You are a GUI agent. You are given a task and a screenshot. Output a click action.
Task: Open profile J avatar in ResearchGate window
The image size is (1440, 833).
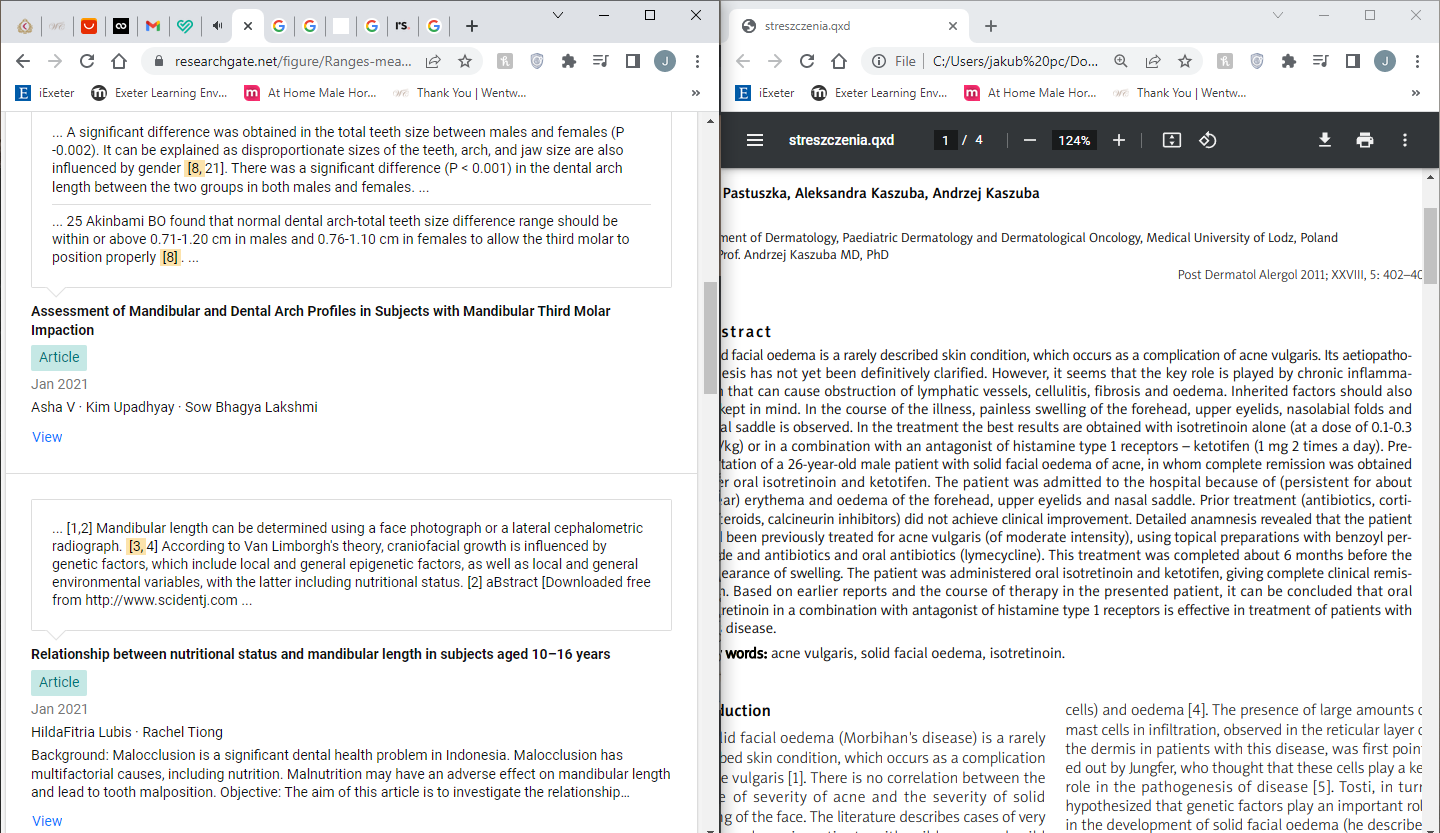pyautogui.click(x=664, y=61)
